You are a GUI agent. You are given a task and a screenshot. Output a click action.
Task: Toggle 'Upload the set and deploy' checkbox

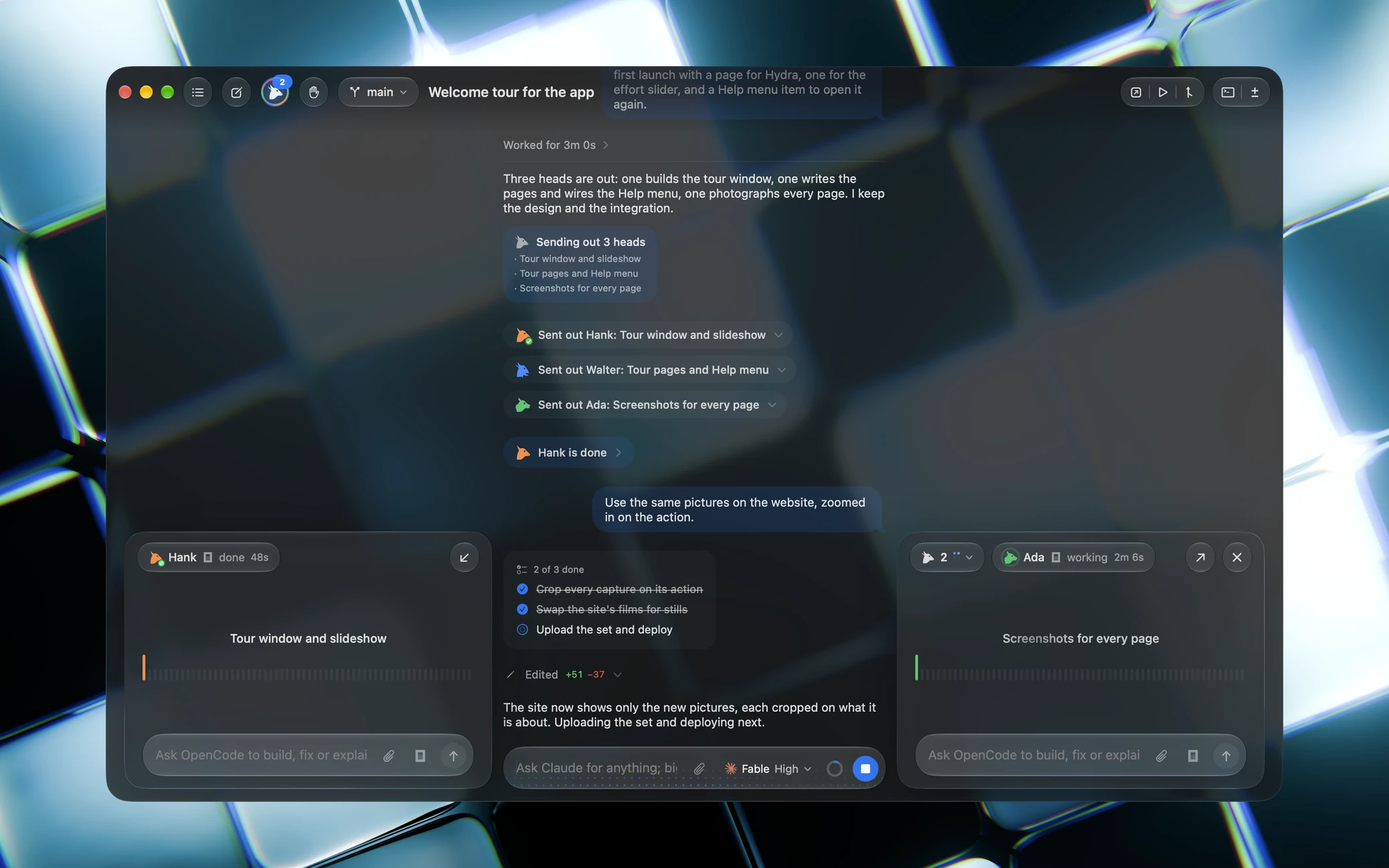[x=522, y=630]
